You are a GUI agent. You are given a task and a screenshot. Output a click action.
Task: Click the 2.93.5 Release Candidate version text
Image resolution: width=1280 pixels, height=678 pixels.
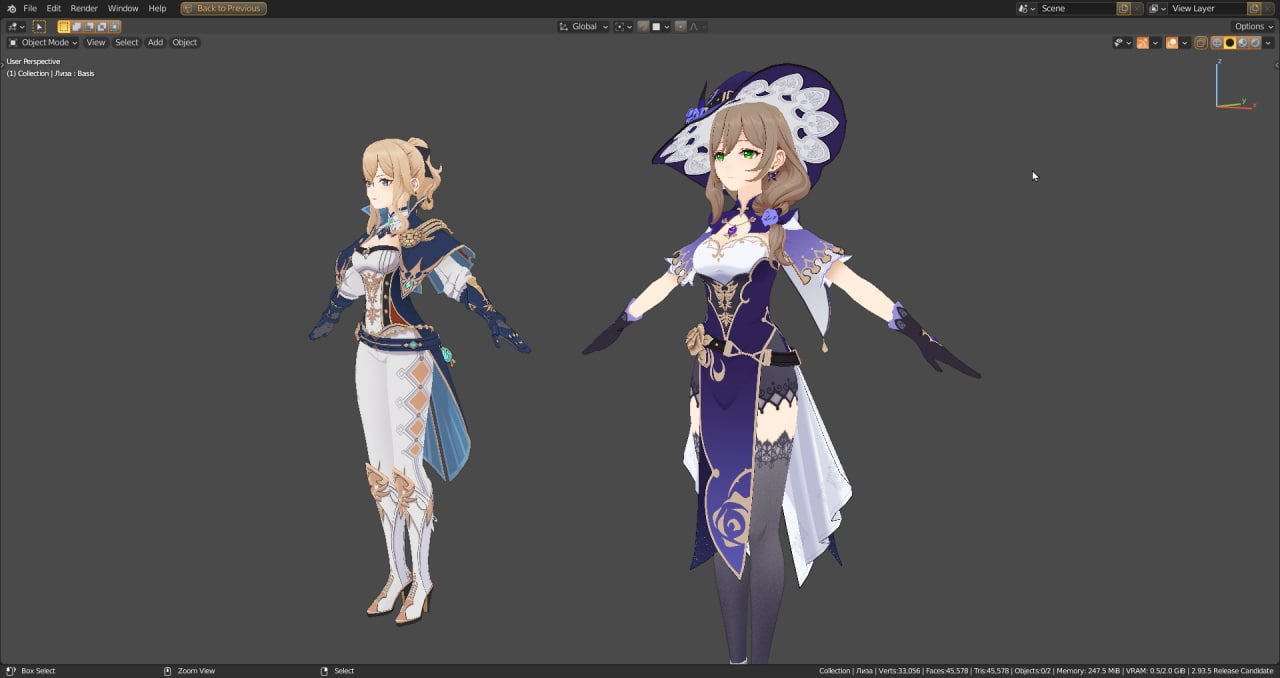tap(1232, 671)
